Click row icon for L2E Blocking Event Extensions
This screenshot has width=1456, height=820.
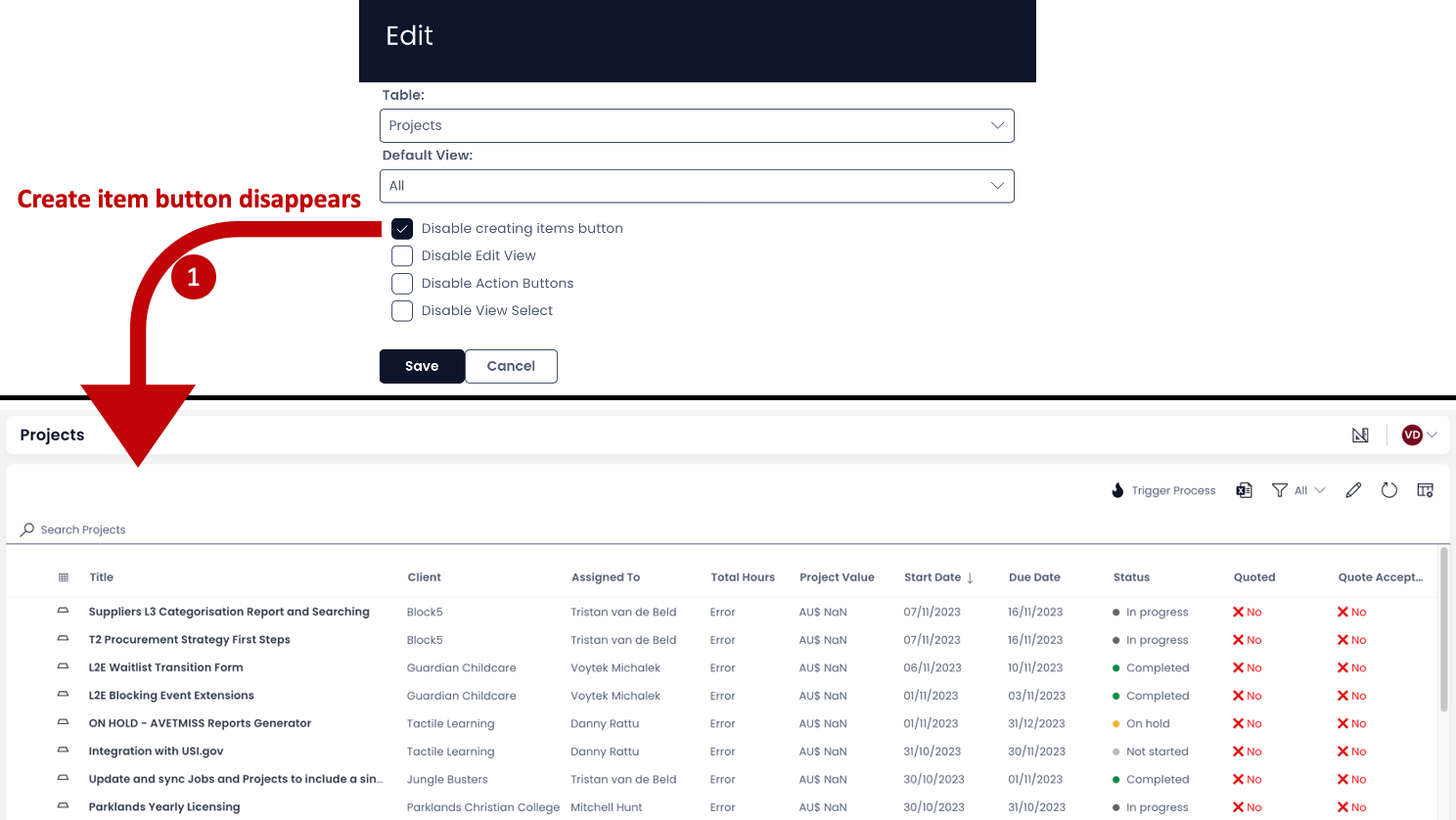(63, 695)
